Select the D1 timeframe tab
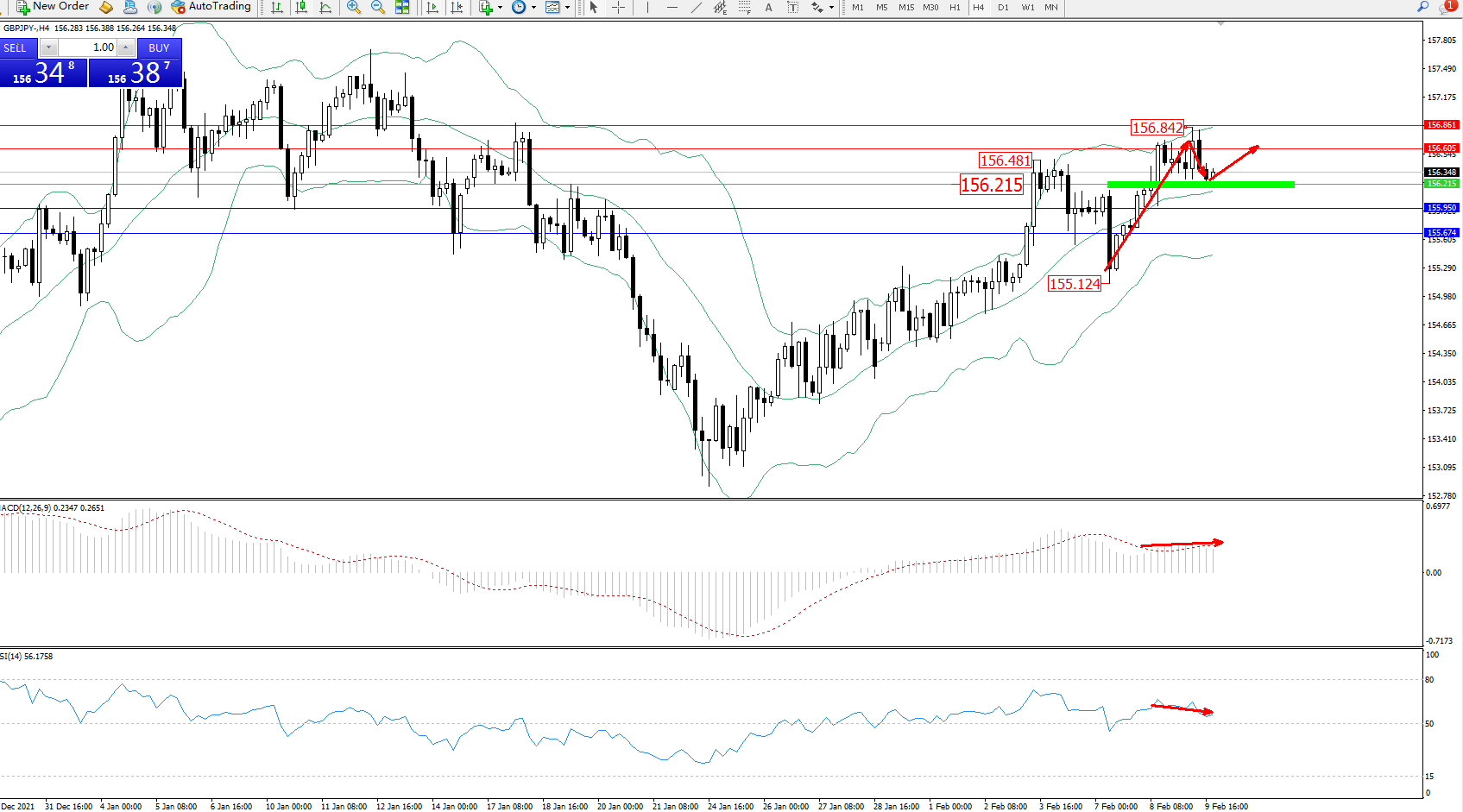Image resolution: width=1463 pixels, height=812 pixels. (1003, 7)
